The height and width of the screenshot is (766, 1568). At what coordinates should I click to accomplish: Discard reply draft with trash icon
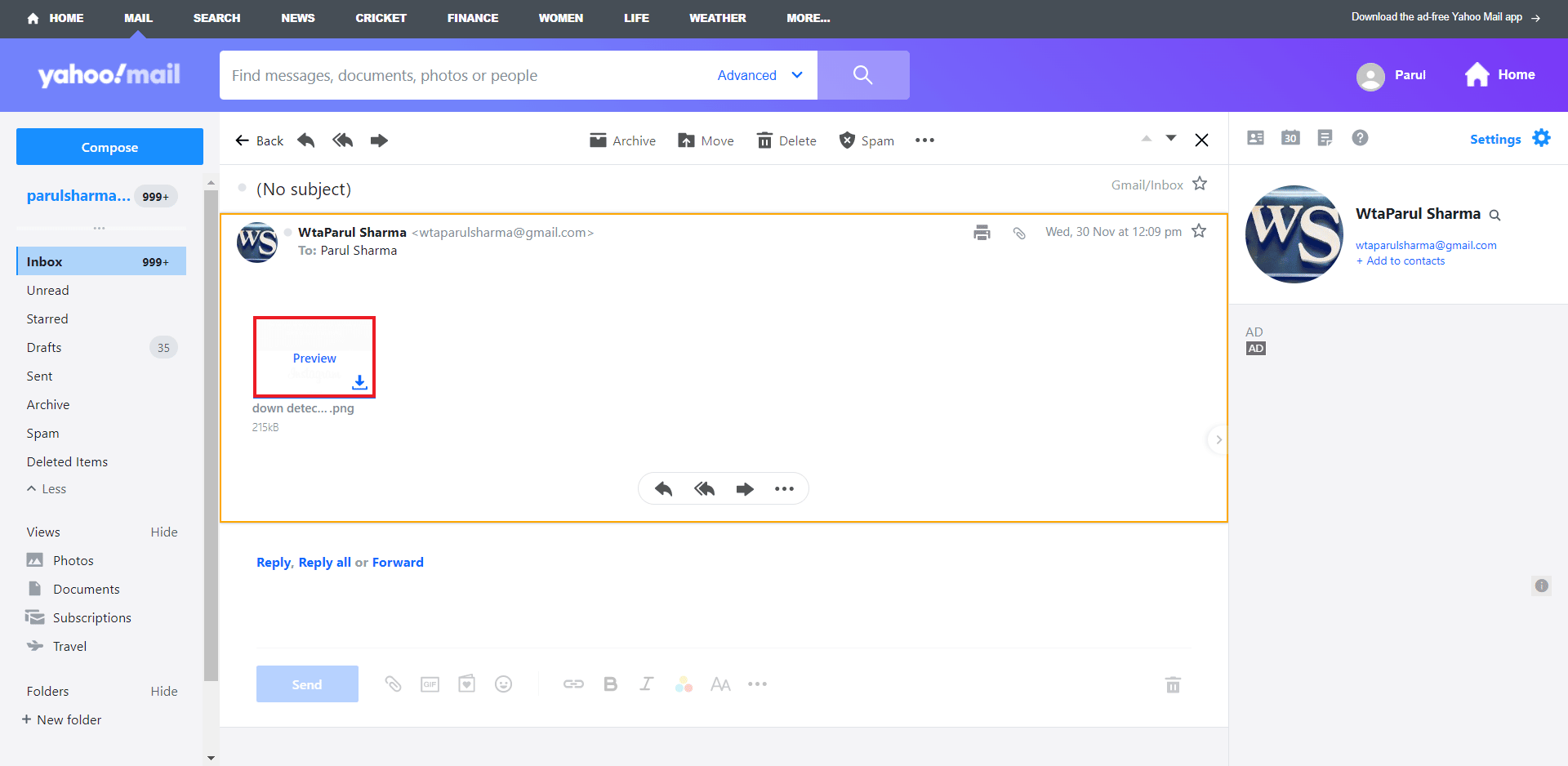(1173, 684)
